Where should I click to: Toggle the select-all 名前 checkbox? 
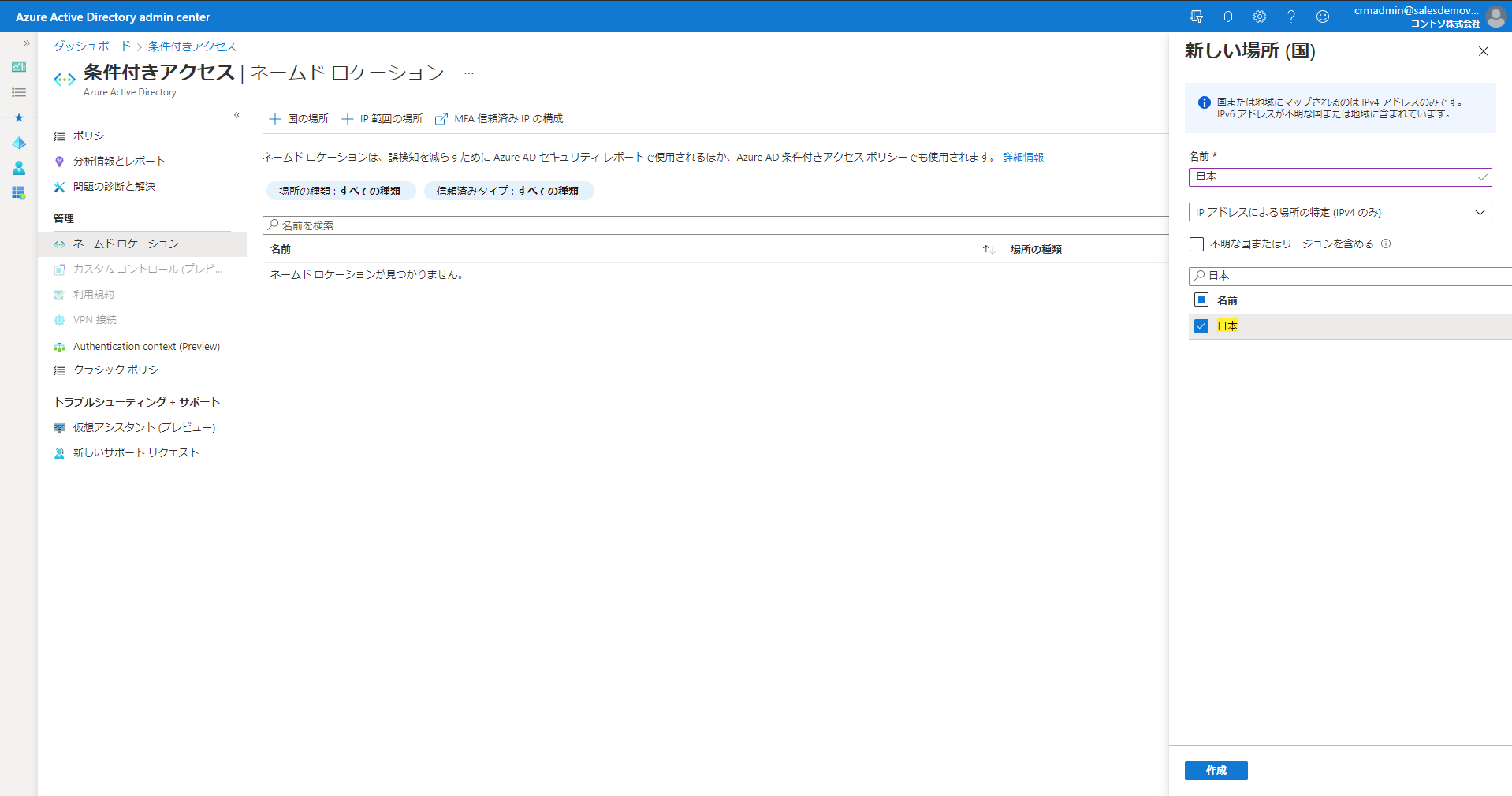tap(1201, 299)
